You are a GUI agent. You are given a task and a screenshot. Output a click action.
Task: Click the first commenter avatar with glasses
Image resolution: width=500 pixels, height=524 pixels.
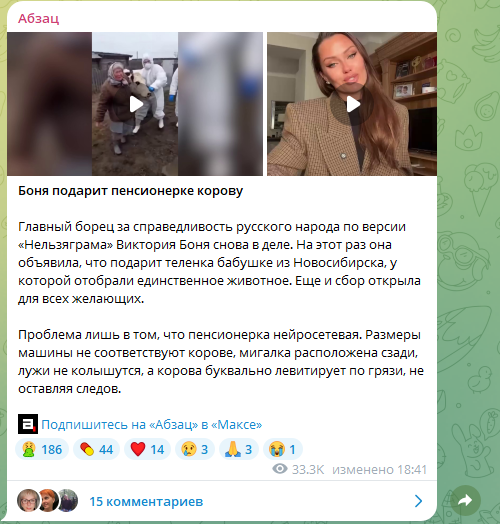tap(28, 501)
